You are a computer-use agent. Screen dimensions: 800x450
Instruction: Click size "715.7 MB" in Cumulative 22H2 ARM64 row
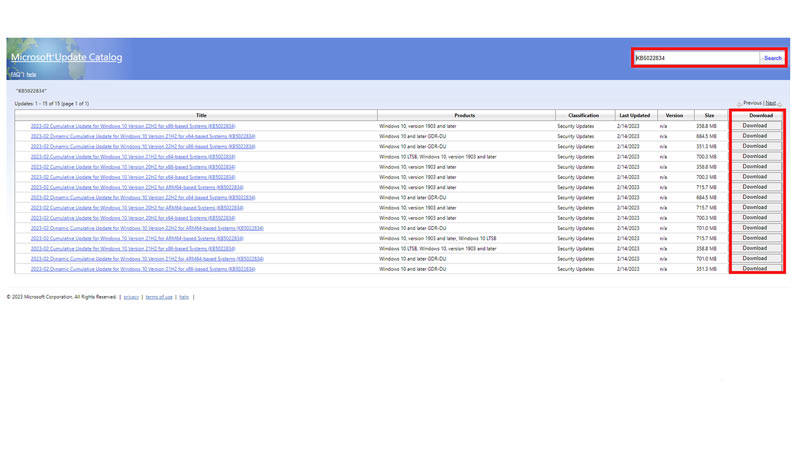706,187
